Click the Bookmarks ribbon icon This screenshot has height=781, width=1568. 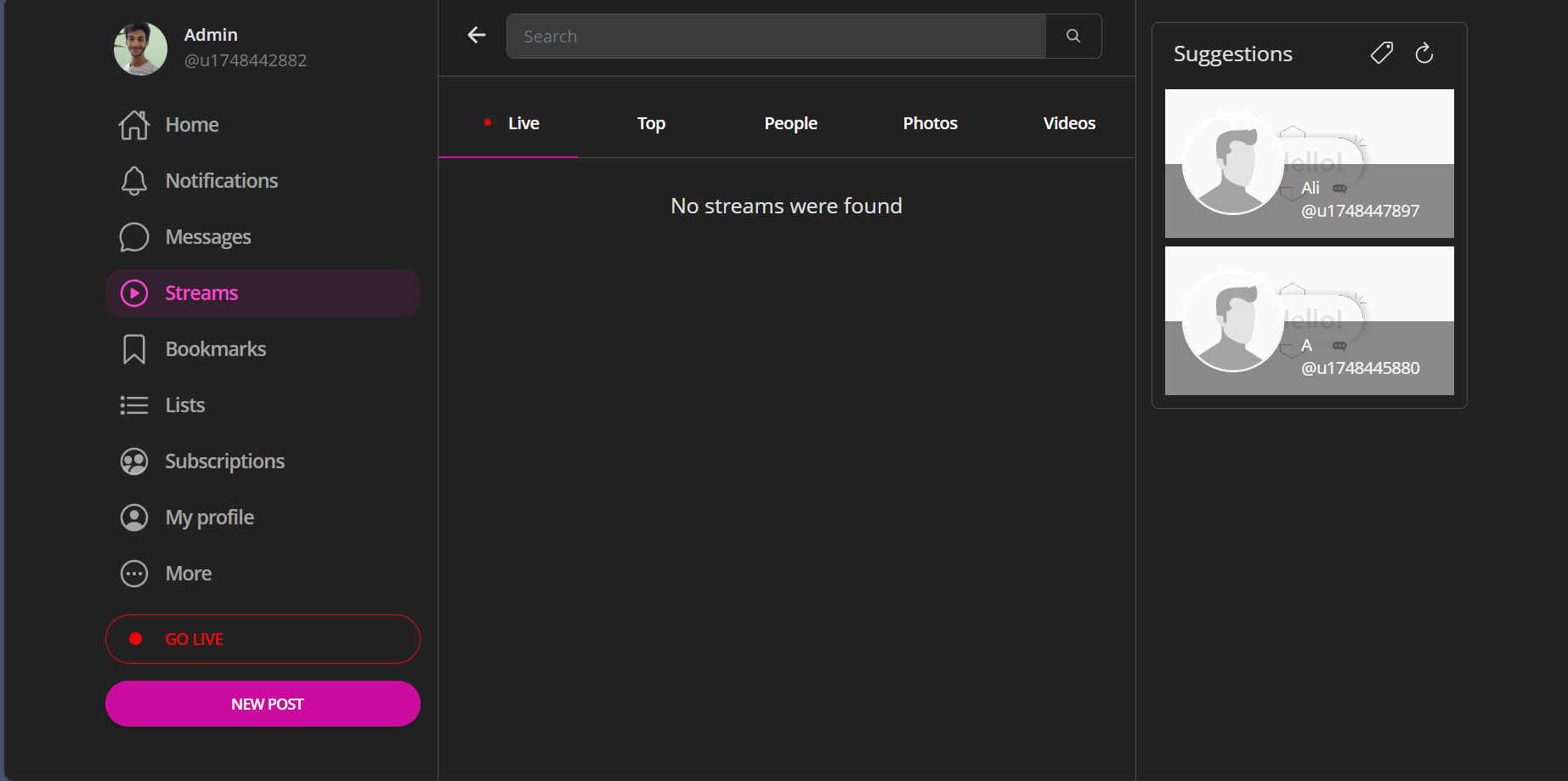tap(134, 349)
